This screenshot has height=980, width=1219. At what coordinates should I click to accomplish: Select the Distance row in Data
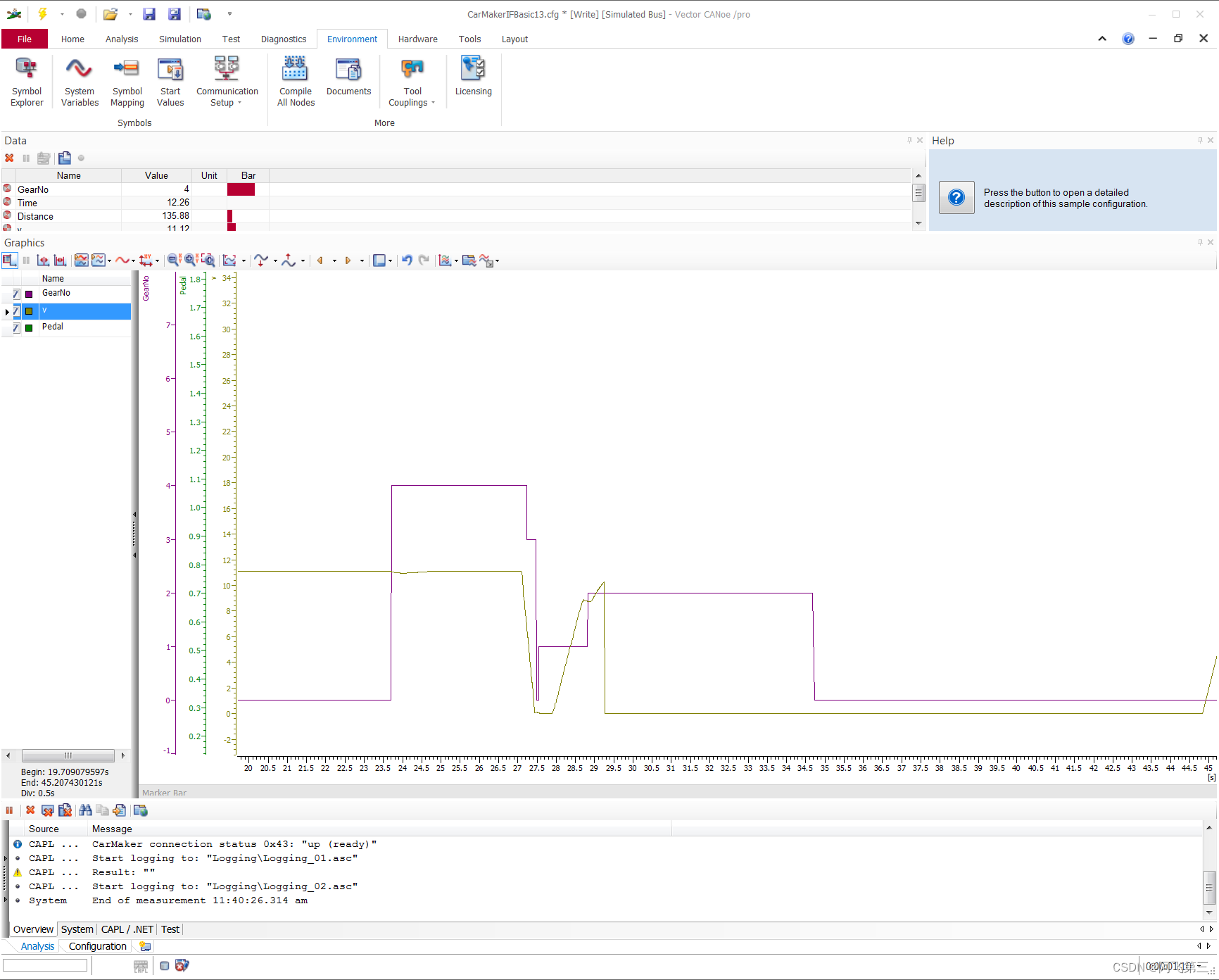[456, 216]
